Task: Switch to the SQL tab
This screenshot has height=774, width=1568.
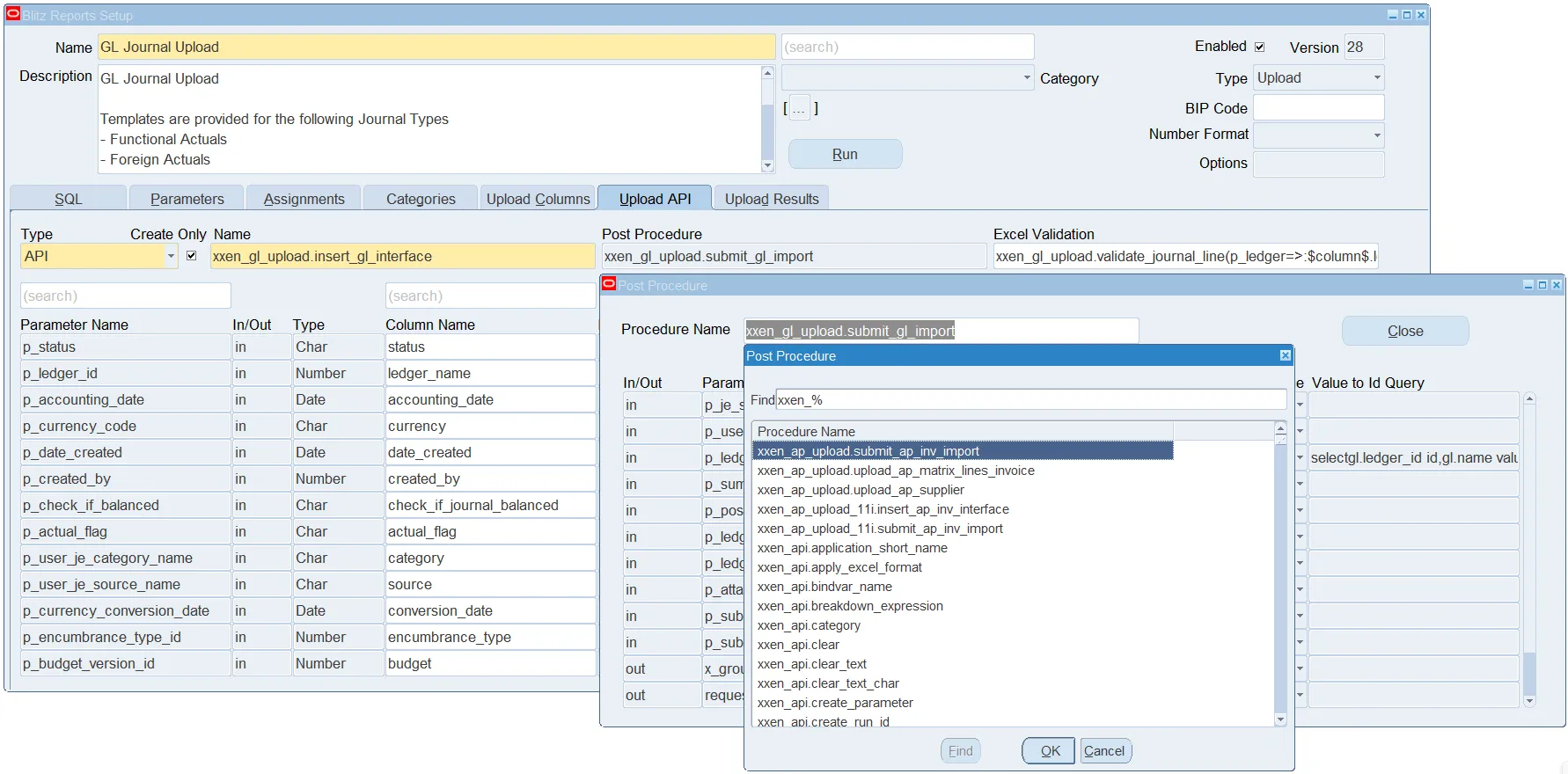Action: [68, 199]
